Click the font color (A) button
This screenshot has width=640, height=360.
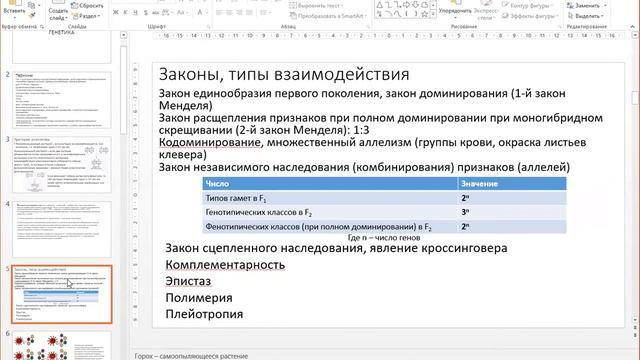pyautogui.click(x=200, y=13)
